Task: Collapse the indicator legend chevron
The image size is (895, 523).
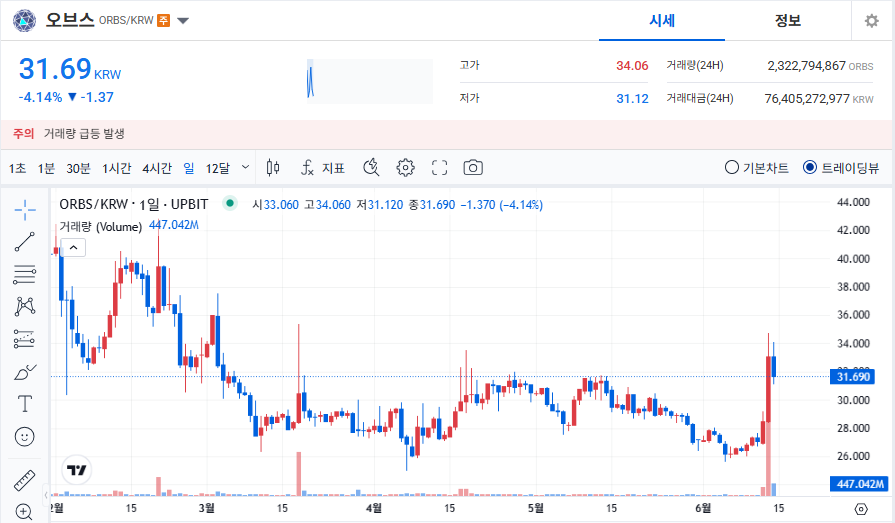Action: point(73,248)
